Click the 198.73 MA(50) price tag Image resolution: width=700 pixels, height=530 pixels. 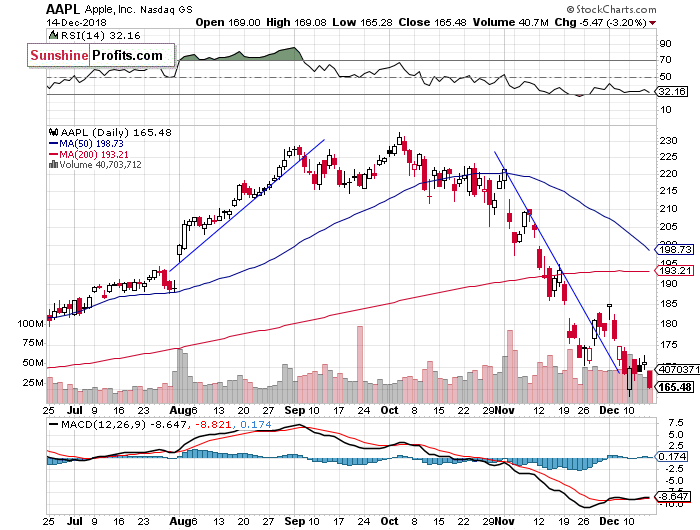coord(674,249)
